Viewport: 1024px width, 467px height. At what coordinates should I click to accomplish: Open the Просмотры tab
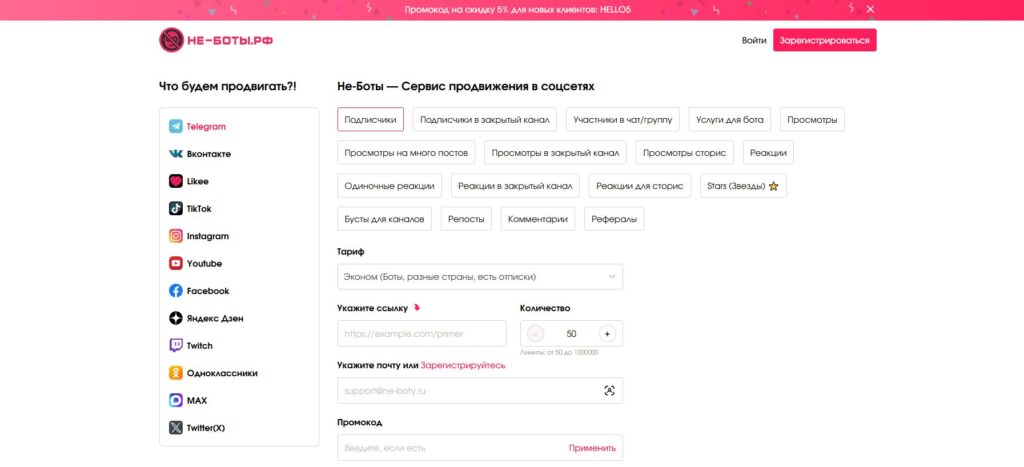click(812, 120)
